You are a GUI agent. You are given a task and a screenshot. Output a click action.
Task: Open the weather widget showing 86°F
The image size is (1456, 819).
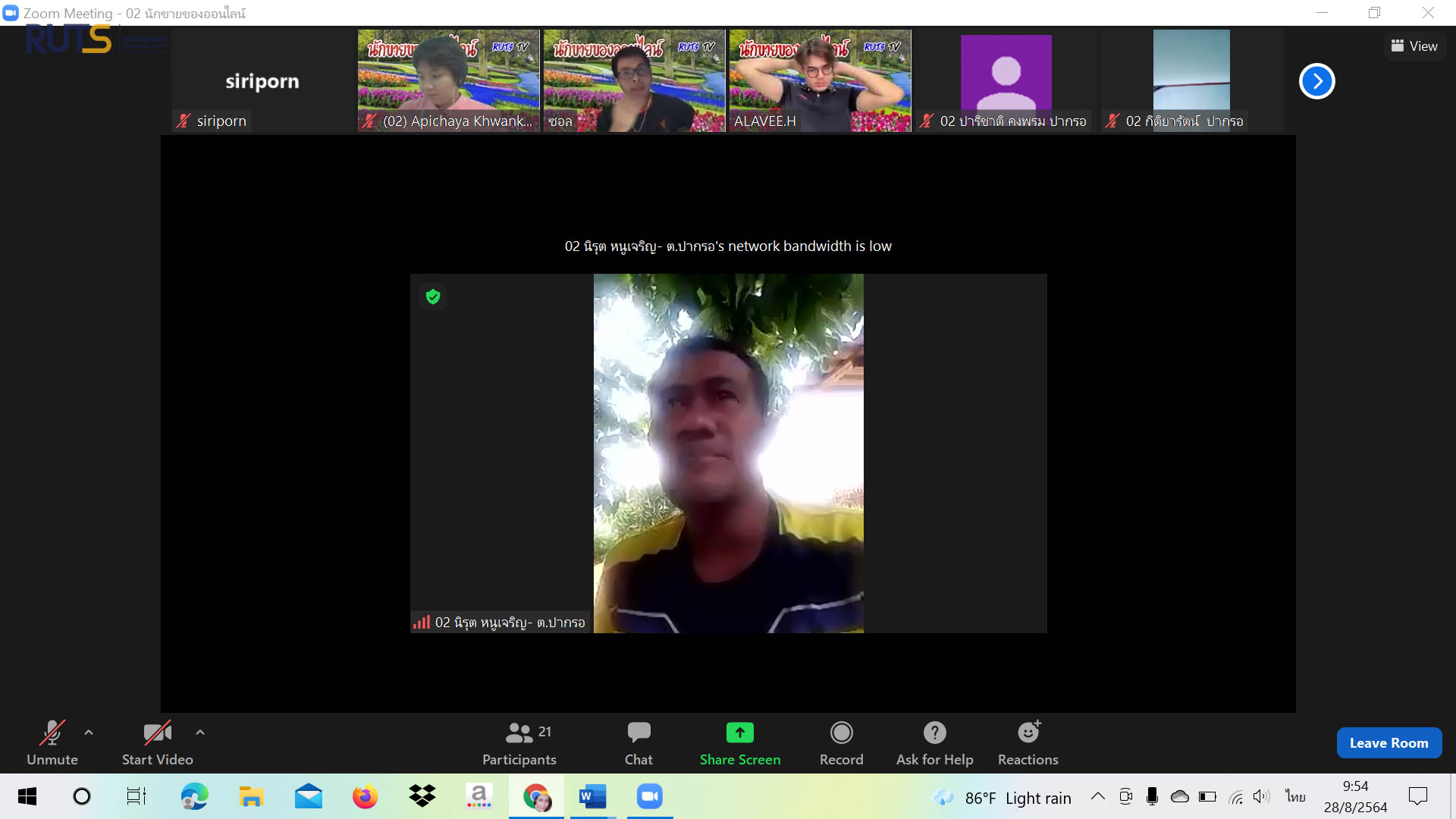[x=1003, y=798]
